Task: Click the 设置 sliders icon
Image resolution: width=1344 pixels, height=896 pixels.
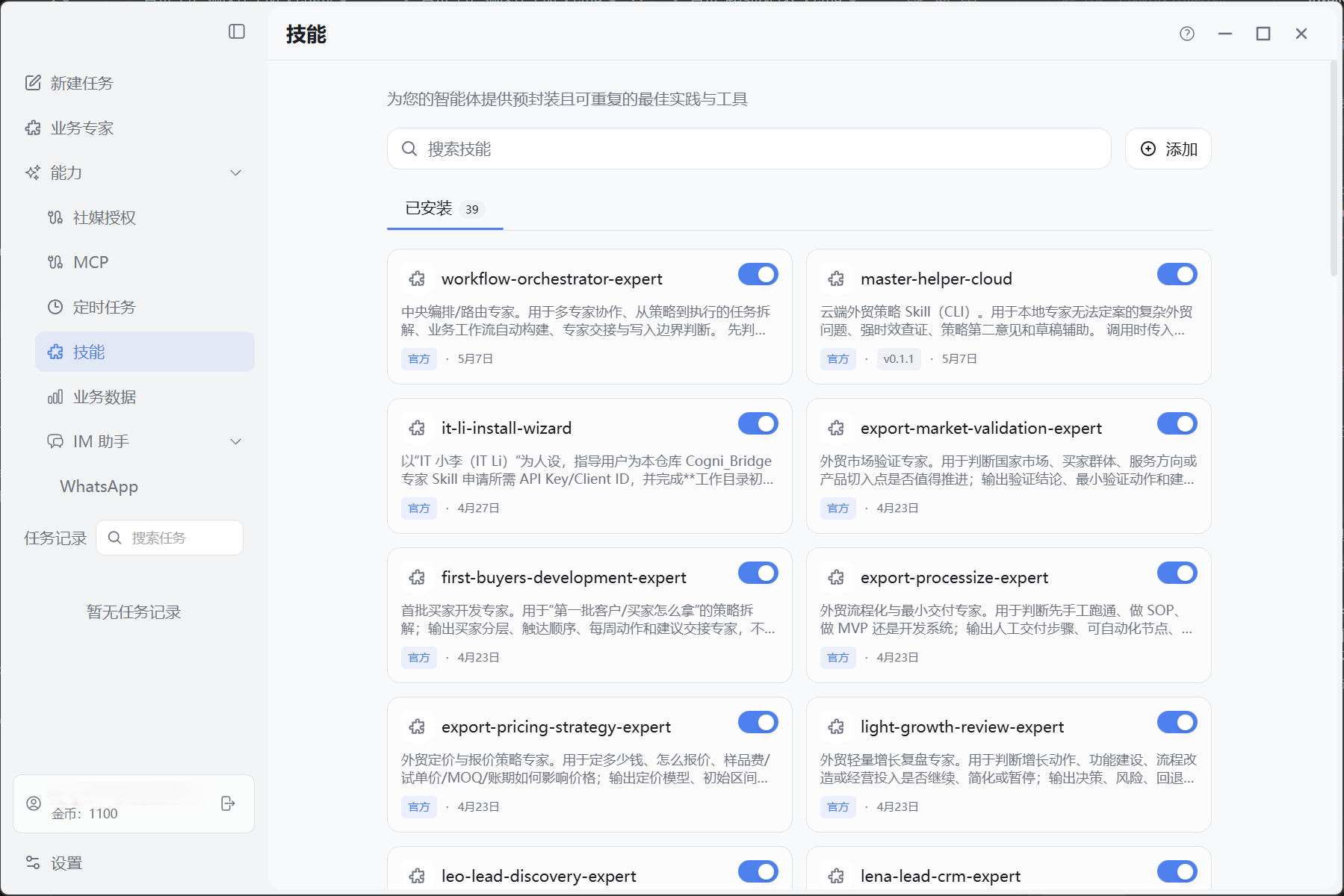Action: (33, 862)
